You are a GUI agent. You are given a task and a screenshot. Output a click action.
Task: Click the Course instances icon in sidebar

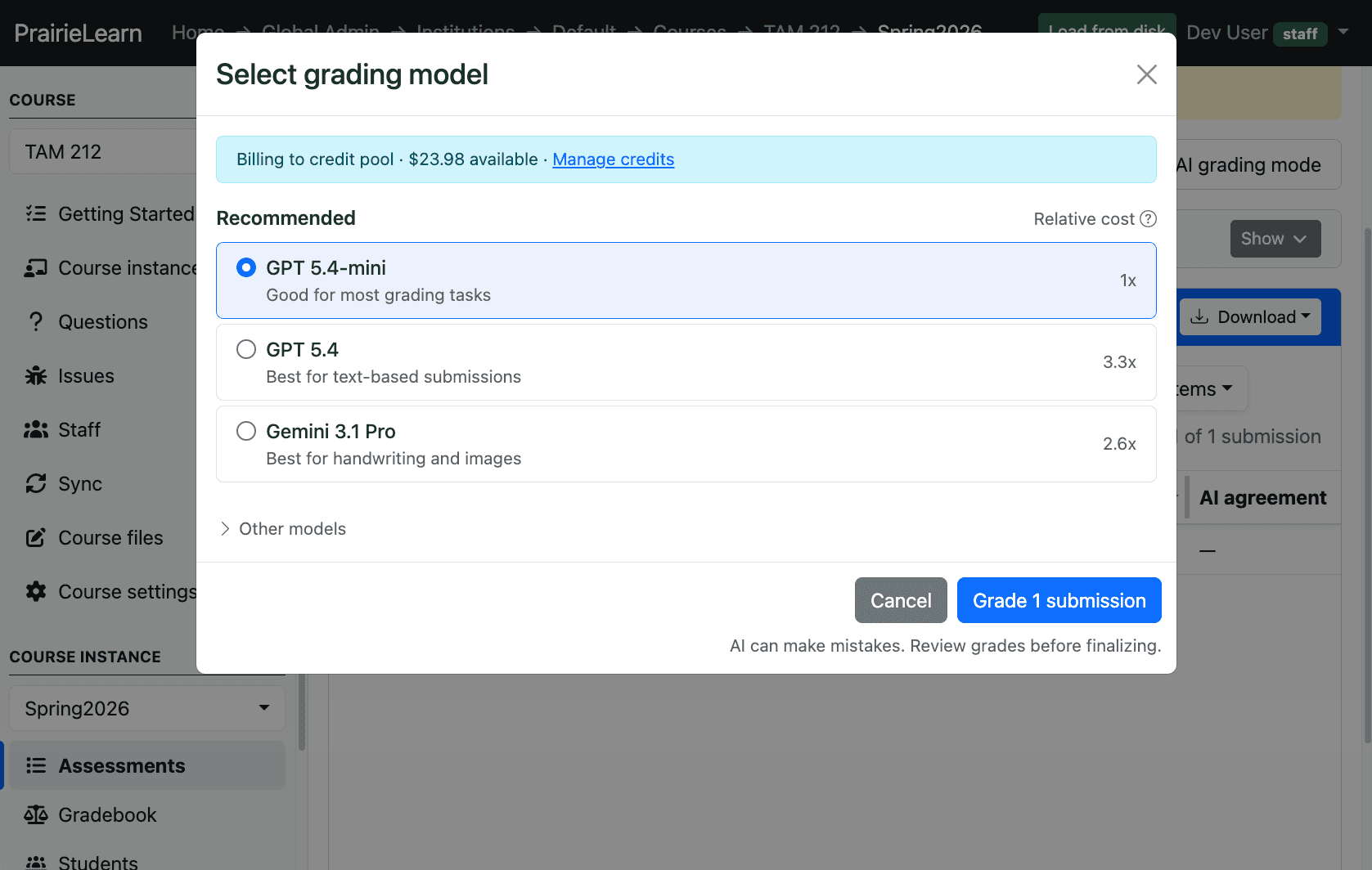click(36, 268)
